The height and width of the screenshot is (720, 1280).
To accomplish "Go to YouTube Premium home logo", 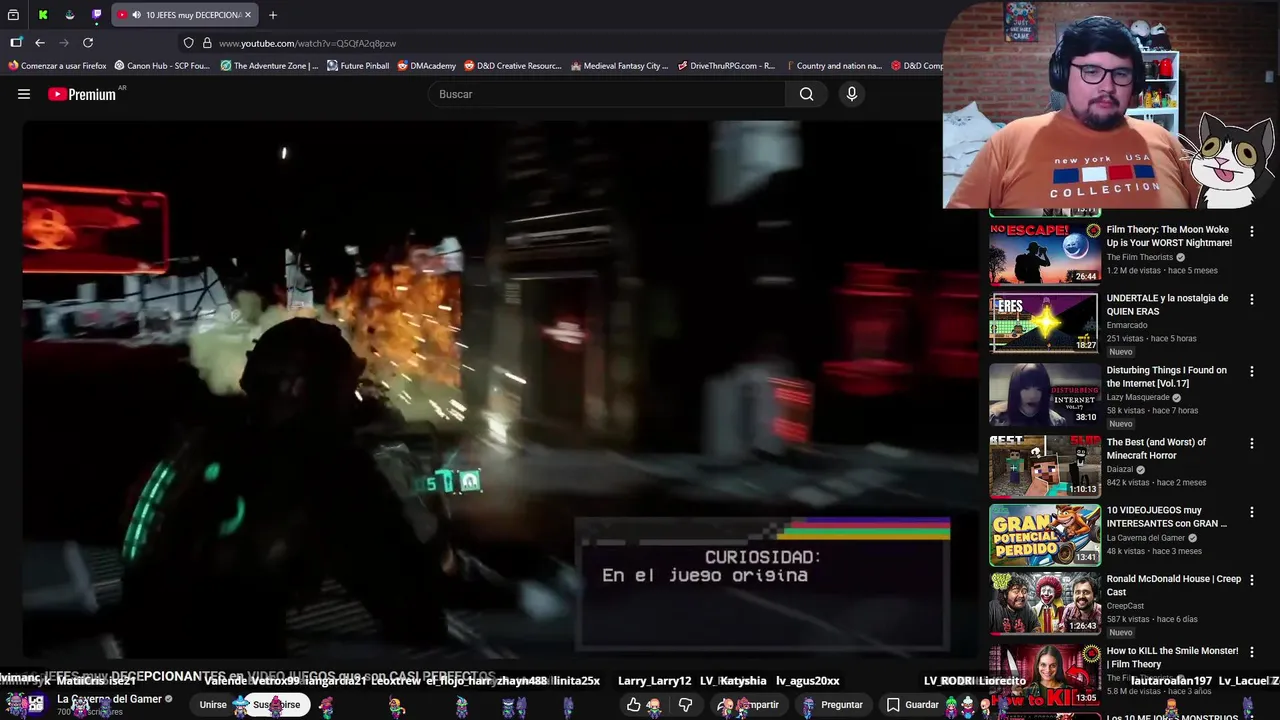I will click(x=82, y=94).
